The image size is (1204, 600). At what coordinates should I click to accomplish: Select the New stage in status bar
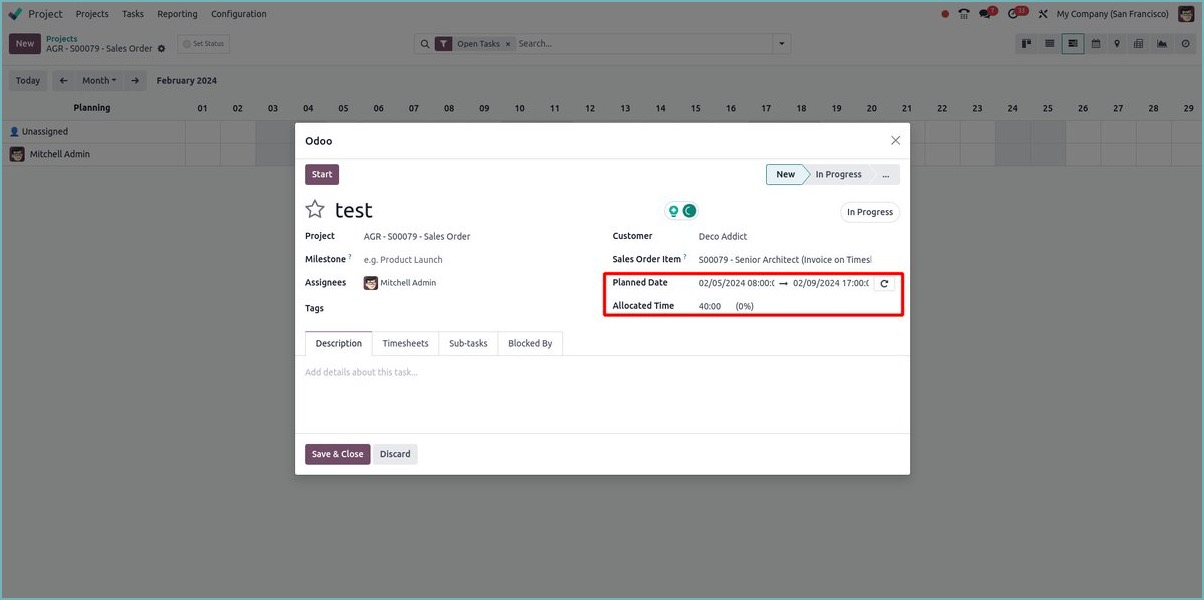click(x=785, y=175)
